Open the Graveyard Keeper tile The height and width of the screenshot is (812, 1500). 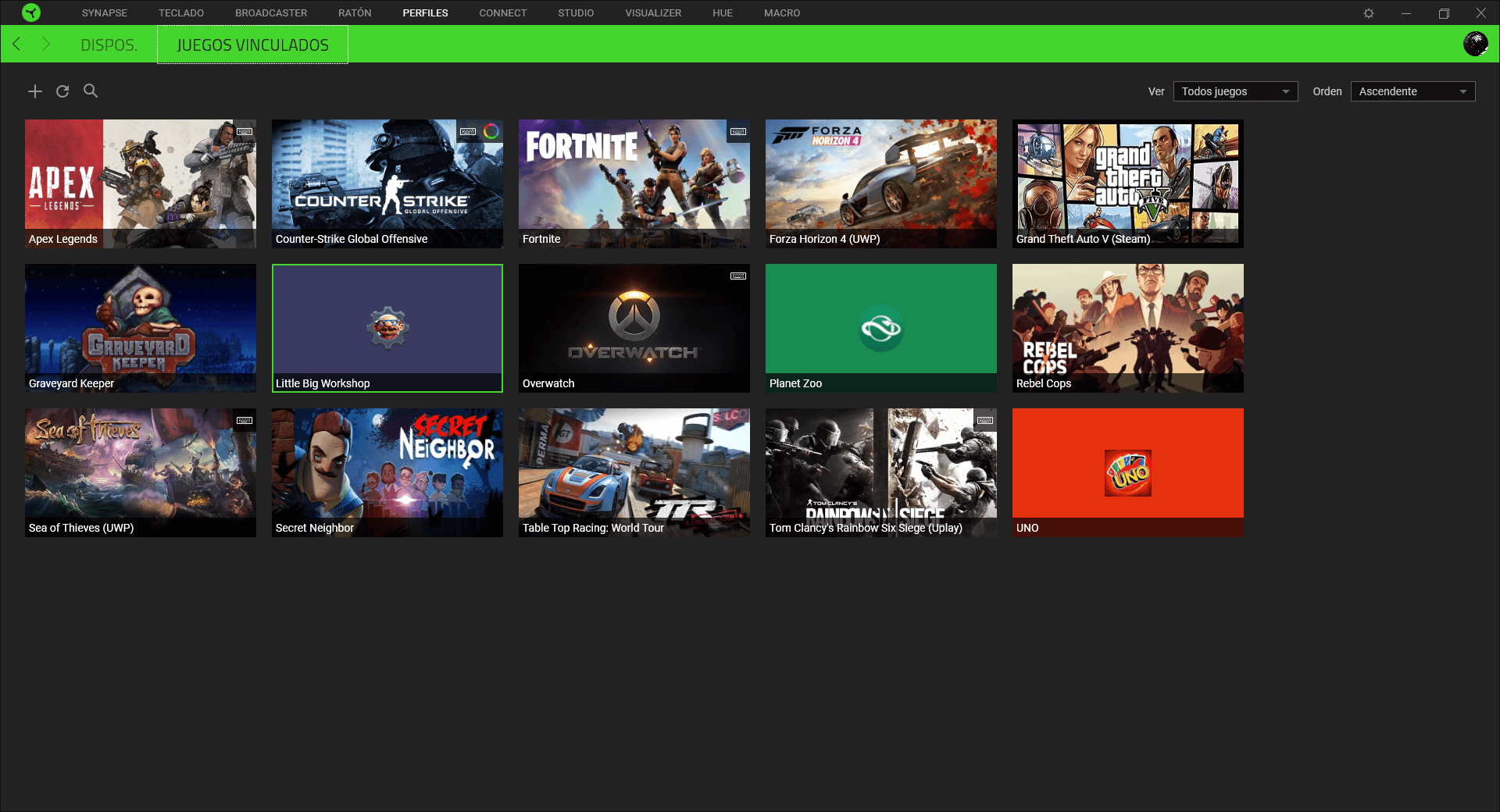(141, 328)
